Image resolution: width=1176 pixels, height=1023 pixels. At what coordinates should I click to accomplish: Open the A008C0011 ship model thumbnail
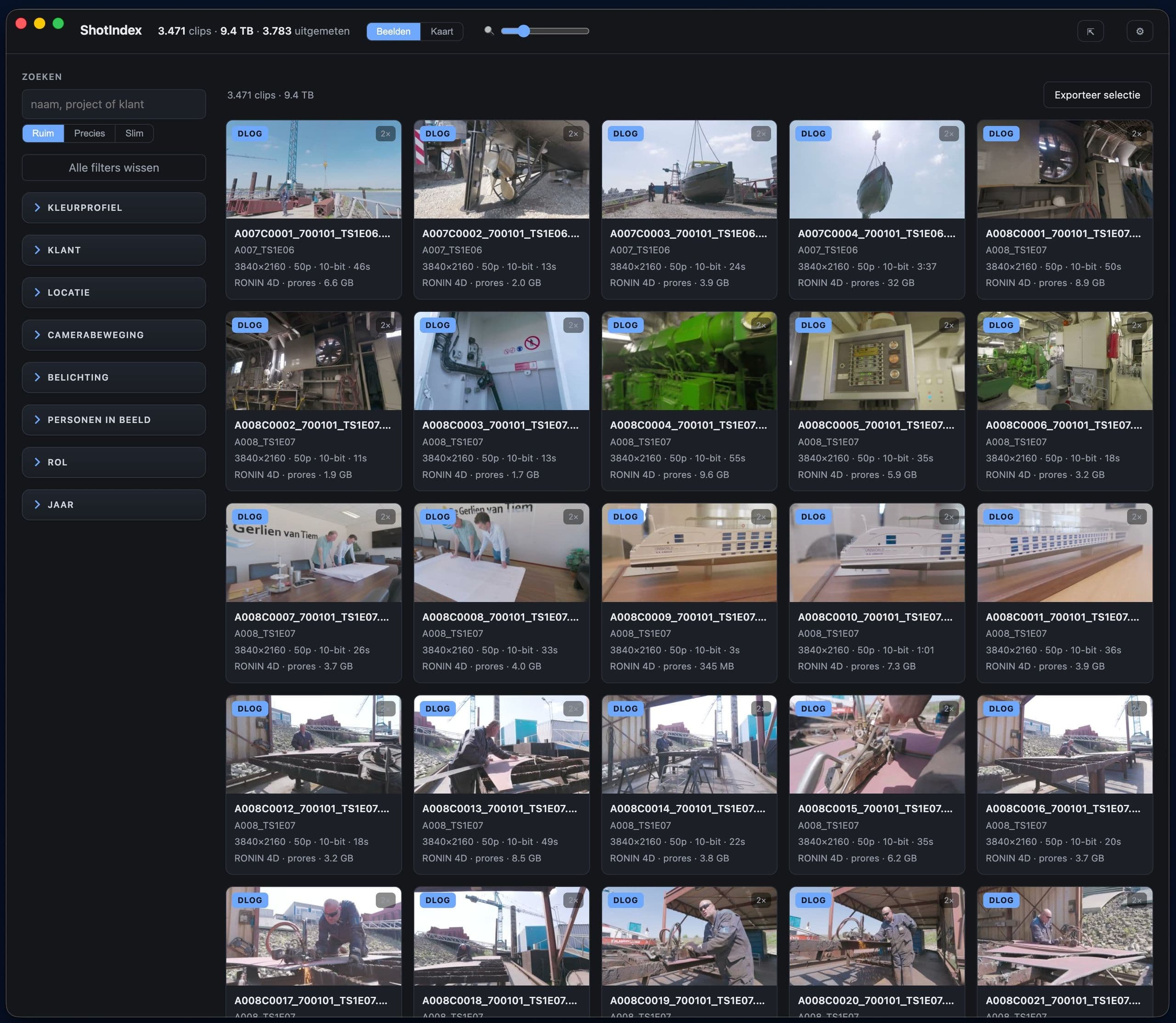[1065, 553]
